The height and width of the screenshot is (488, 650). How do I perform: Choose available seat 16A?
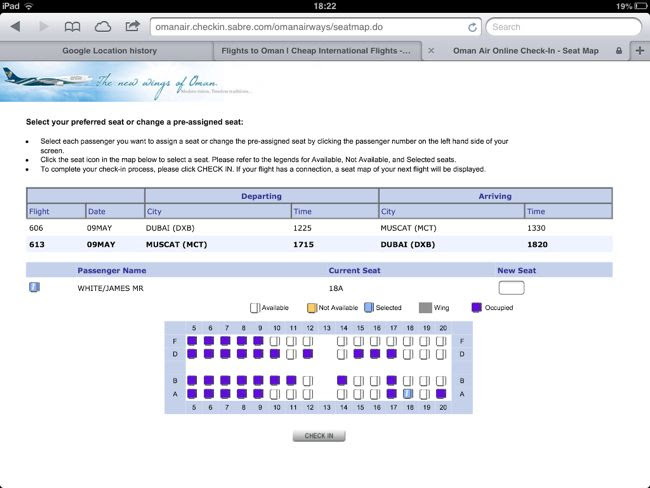pos(375,394)
